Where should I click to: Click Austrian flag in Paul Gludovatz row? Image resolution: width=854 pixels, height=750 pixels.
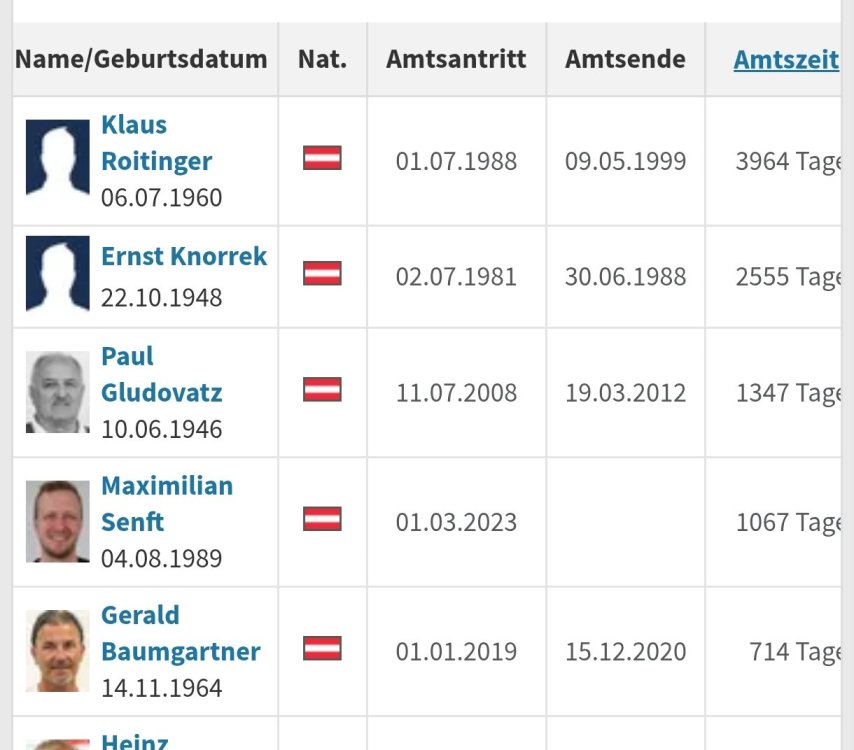tap(322, 390)
